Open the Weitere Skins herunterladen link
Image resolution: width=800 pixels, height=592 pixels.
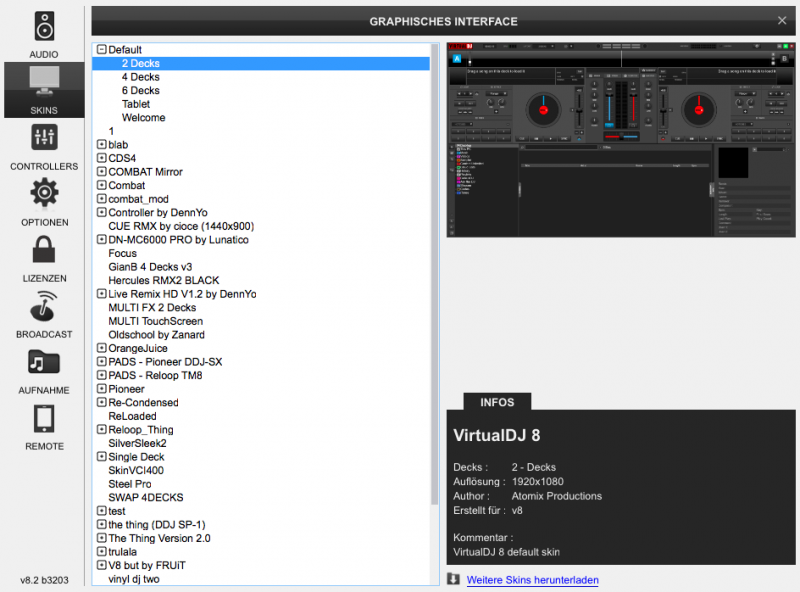[532, 580]
